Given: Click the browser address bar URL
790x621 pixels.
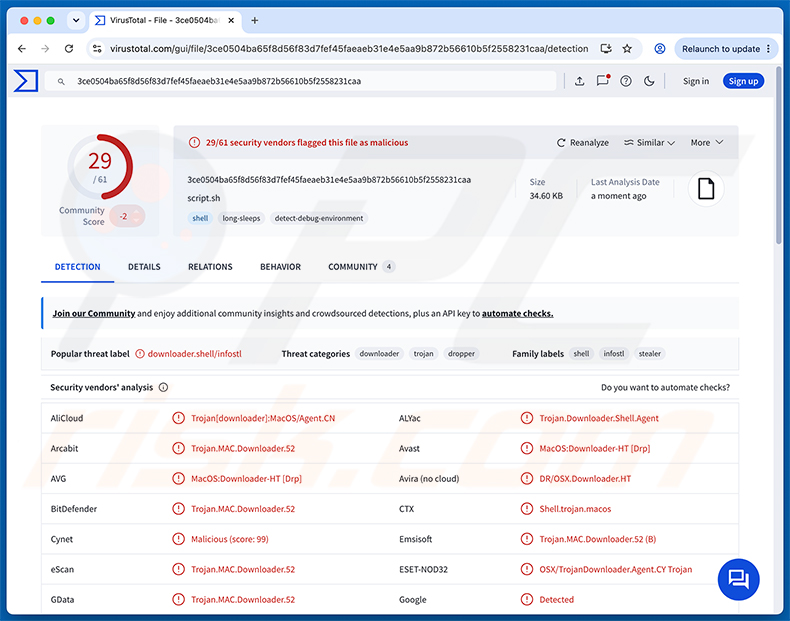Looking at the screenshot, I should tap(349, 49).
